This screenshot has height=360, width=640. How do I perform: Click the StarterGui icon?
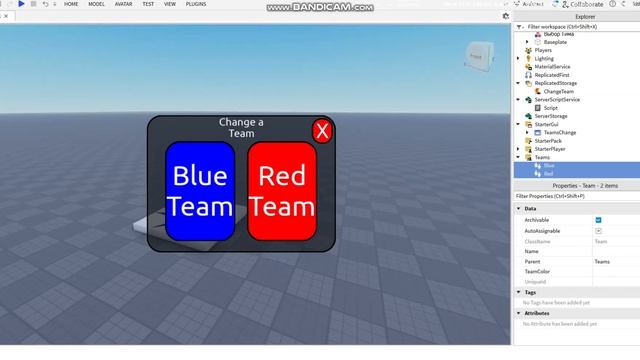528,124
